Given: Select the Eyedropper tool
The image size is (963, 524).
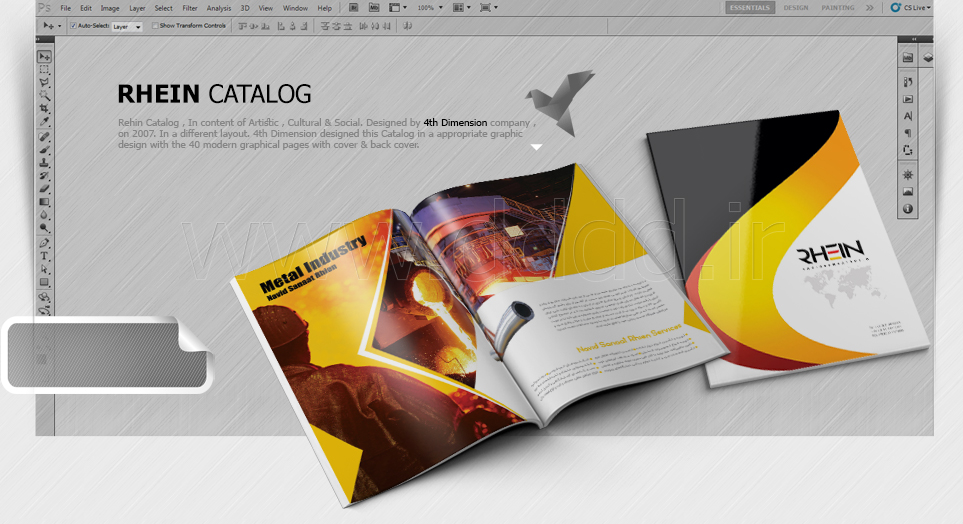Looking at the screenshot, I should (x=44, y=122).
